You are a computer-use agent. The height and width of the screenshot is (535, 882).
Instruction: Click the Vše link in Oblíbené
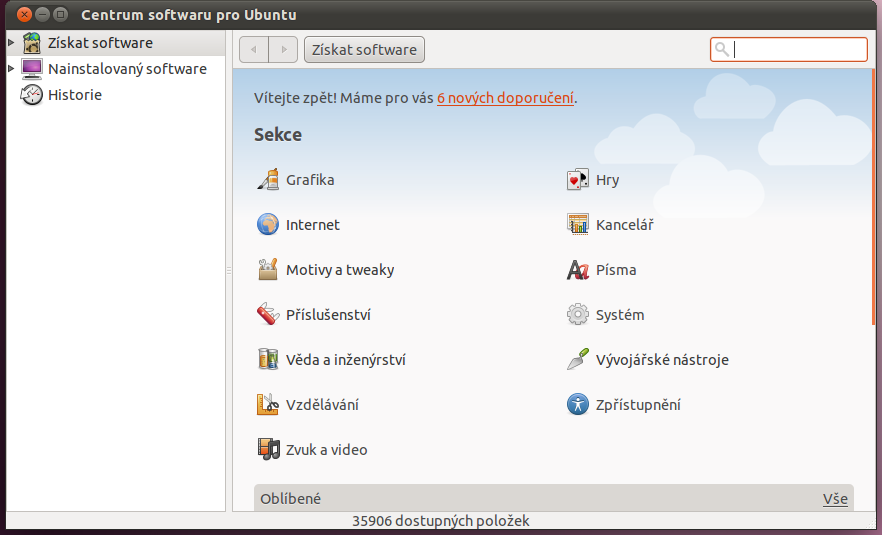pyautogui.click(x=835, y=499)
